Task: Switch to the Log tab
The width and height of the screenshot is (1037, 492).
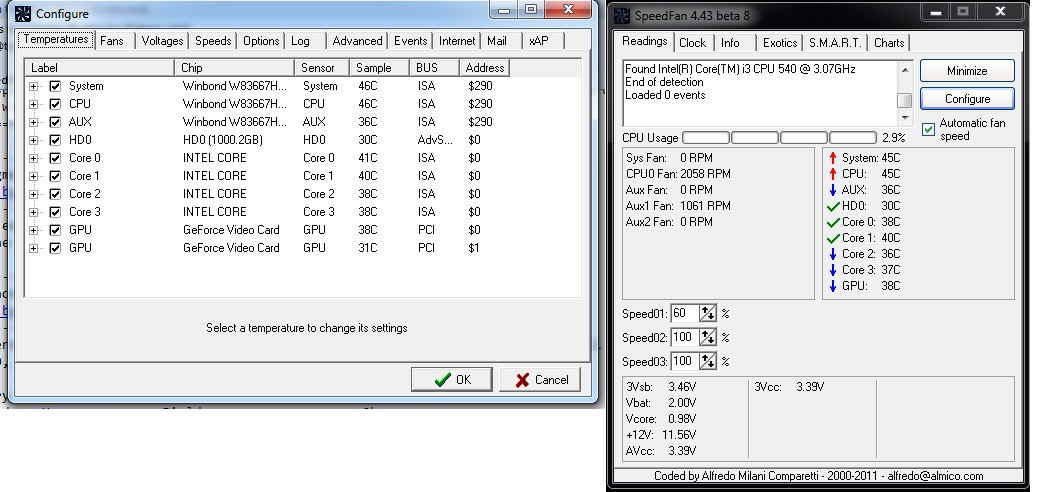Action: click(306, 41)
